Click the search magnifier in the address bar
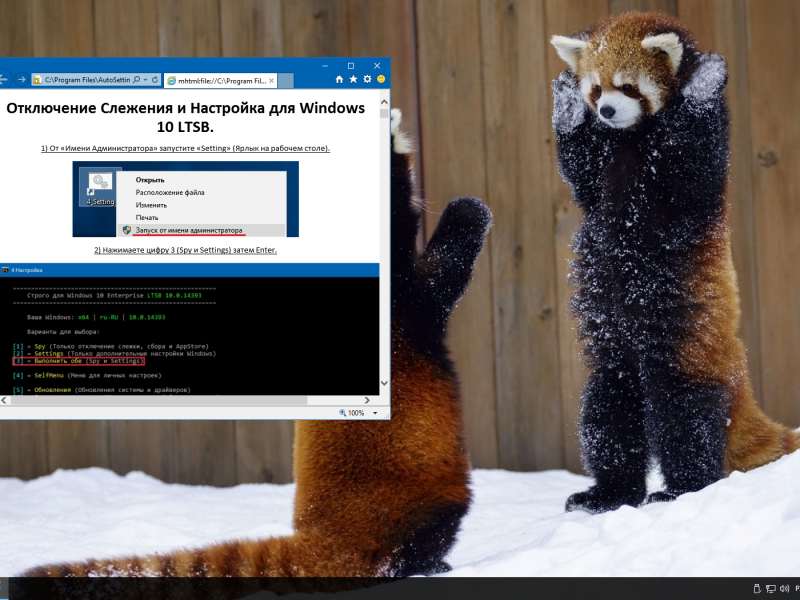 [x=136, y=80]
